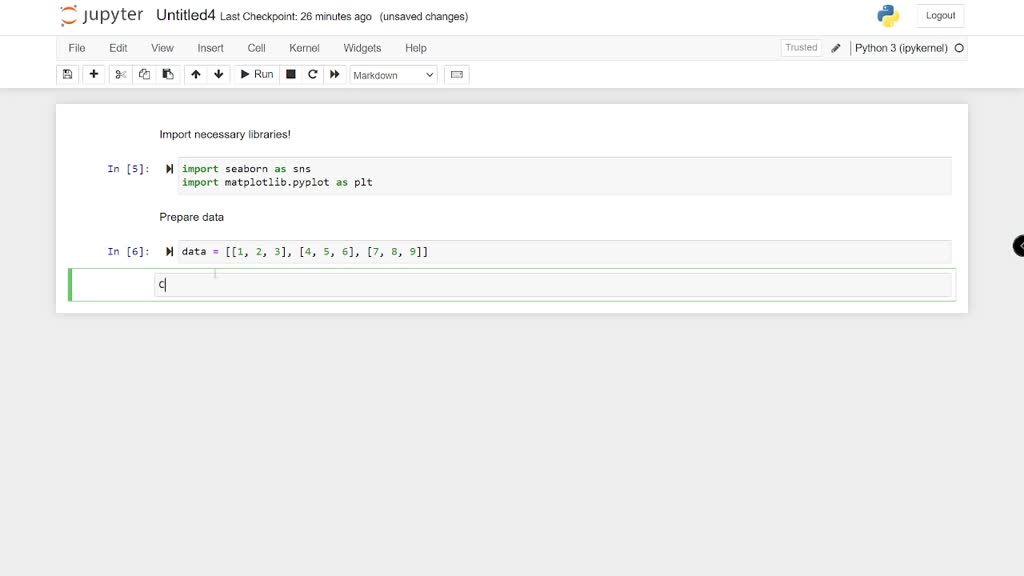The height and width of the screenshot is (576, 1024).
Task: Run the current cell
Action: click(257, 74)
